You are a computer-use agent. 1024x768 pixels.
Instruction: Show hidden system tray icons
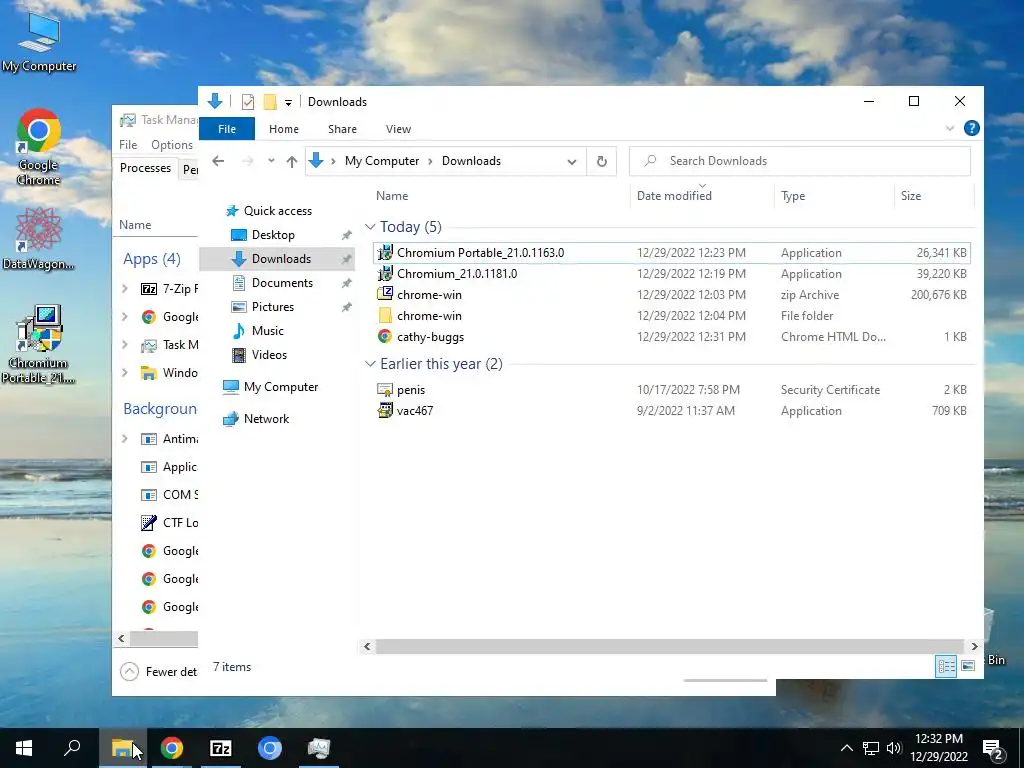pyautogui.click(x=846, y=748)
